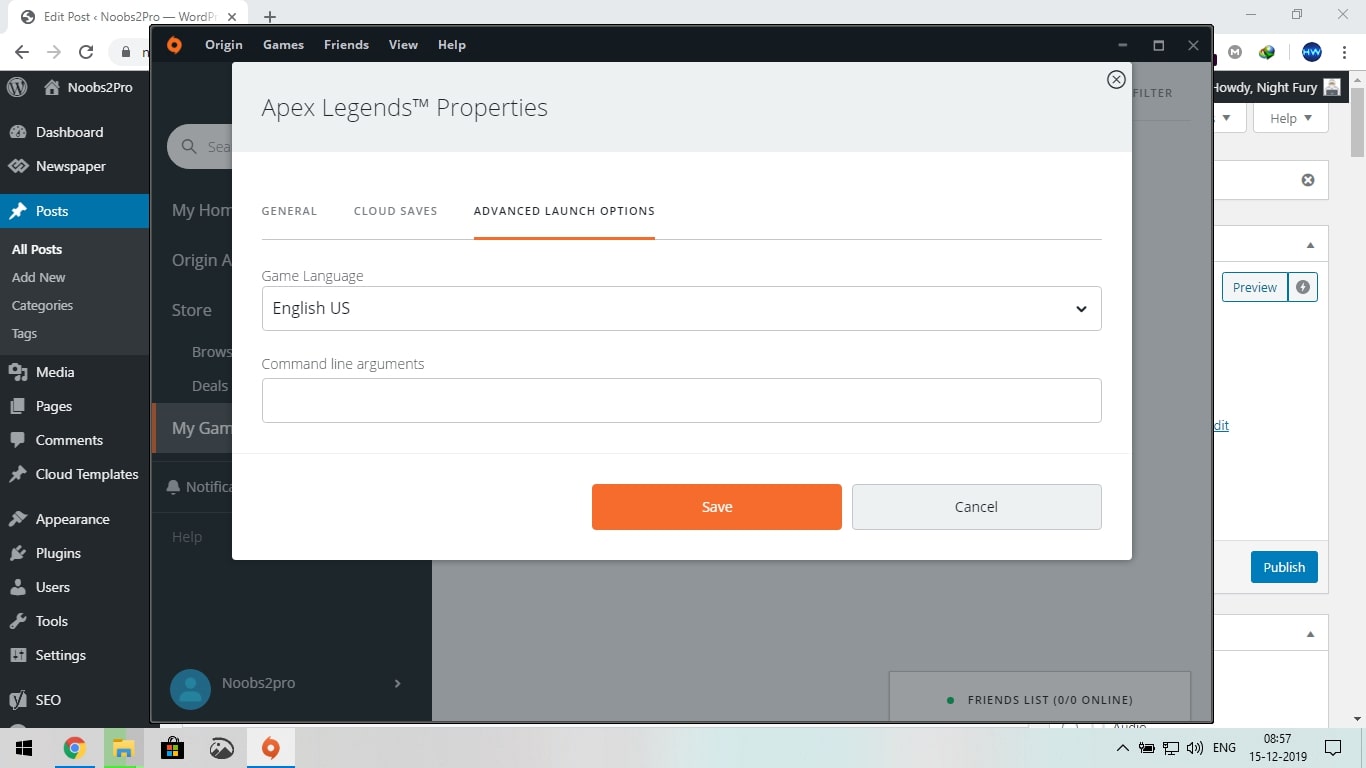Dismiss the WordPress notice with X icon
This screenshot has width=1366, height=768.
(x=1307, y=180)
